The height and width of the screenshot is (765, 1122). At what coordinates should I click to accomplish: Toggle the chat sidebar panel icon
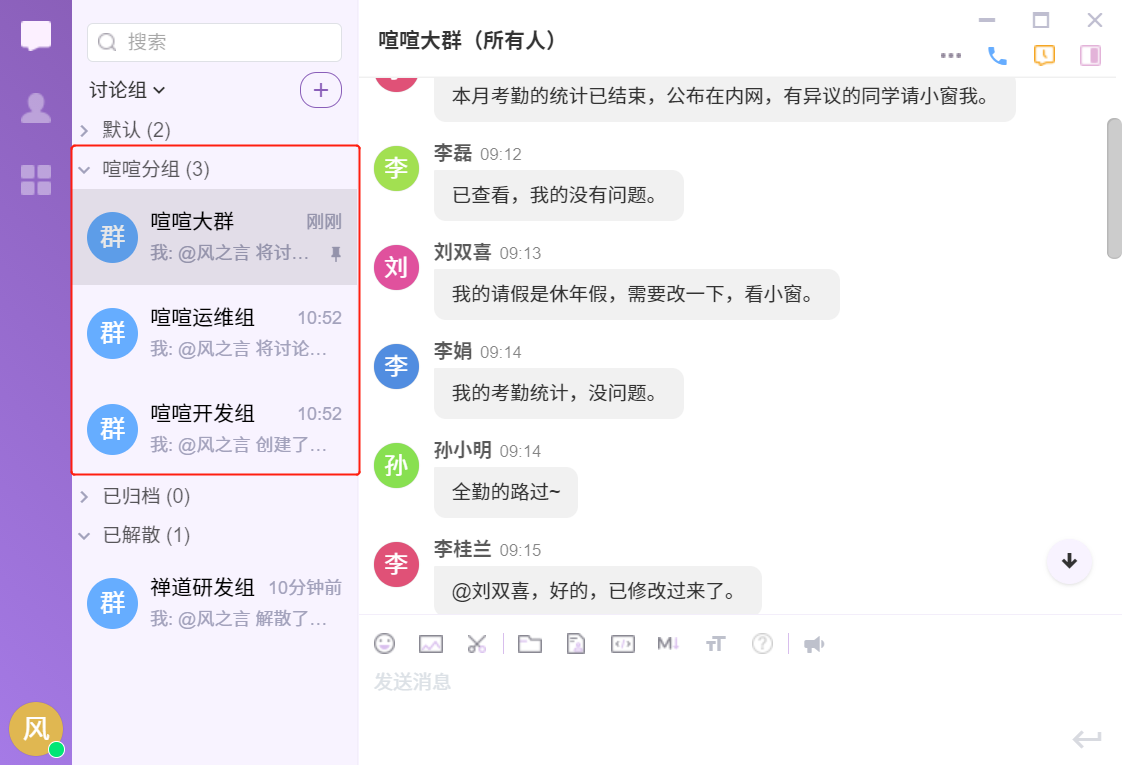(1090, 56)
